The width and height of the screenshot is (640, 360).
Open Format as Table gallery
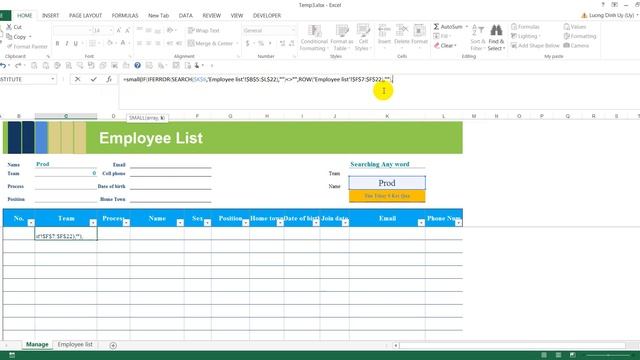(x=342, y=38)
